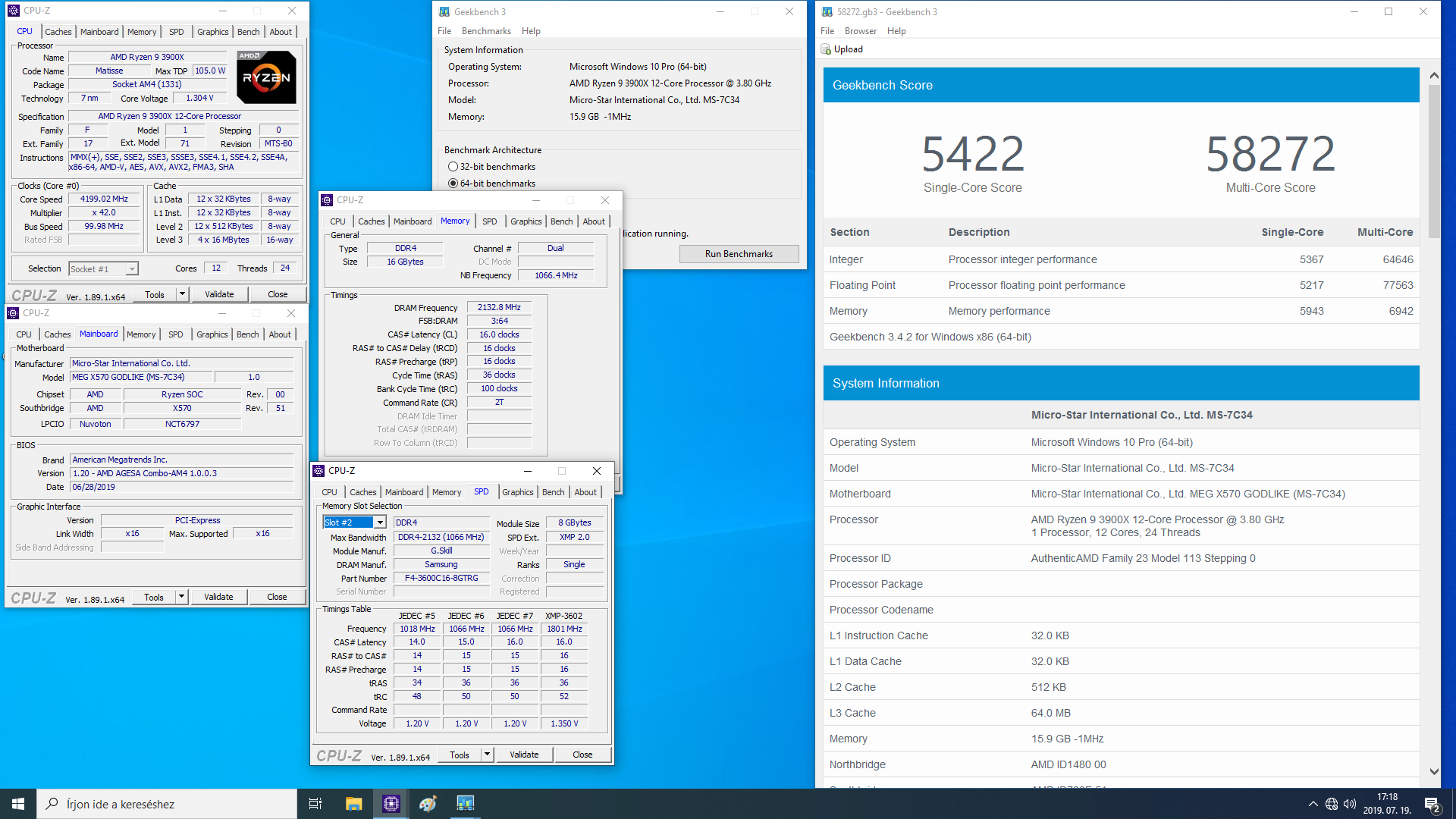Viewport: 1456px width, 819px height.
Task: Select 32-bit benchmarks option
Action: tap(453, 167)
